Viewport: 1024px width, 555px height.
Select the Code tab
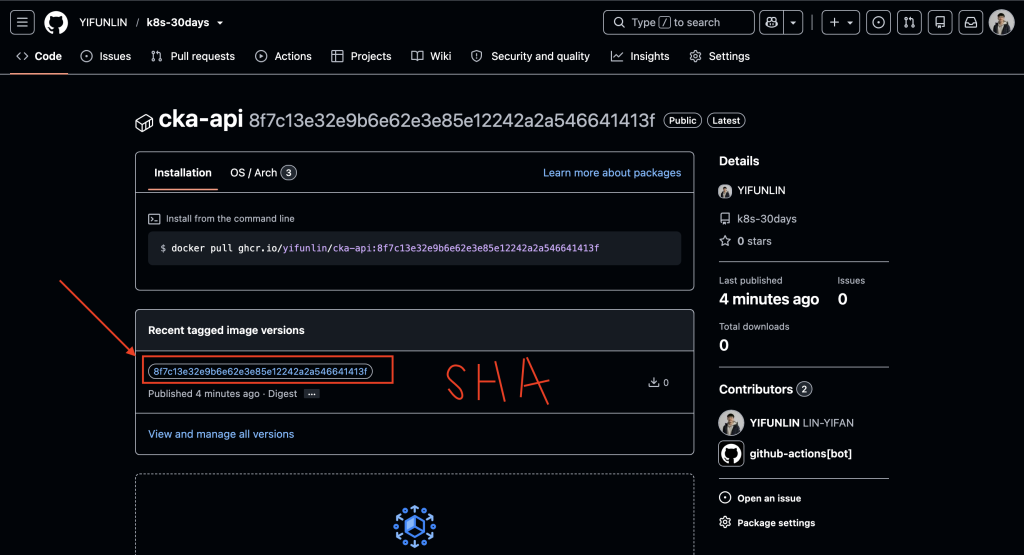(39, 56)
